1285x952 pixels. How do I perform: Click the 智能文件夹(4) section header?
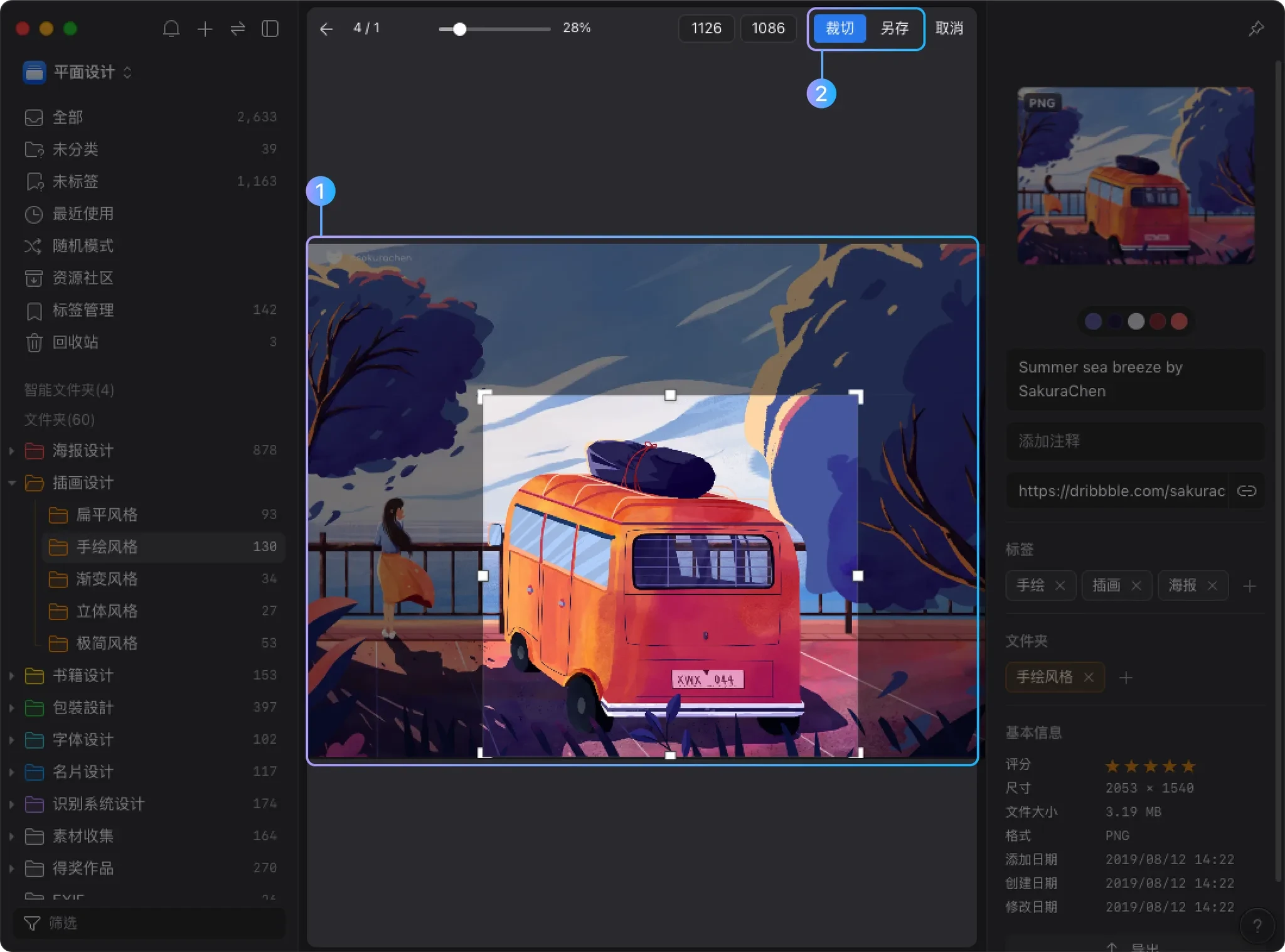[x=69, y=390]
